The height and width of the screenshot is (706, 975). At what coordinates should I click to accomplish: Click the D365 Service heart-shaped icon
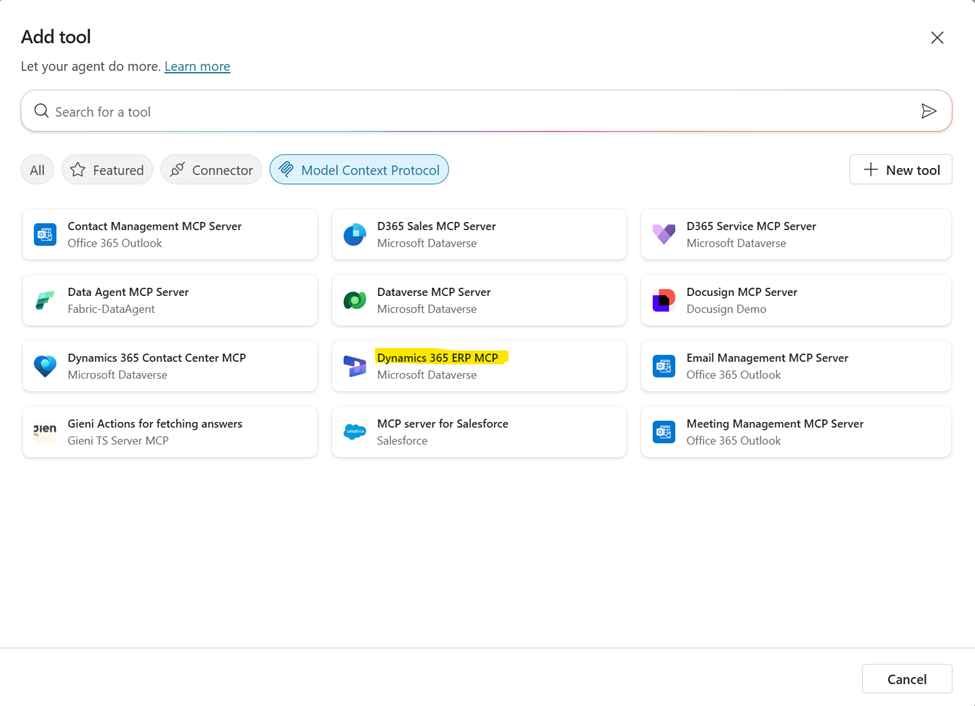(663, 235)
